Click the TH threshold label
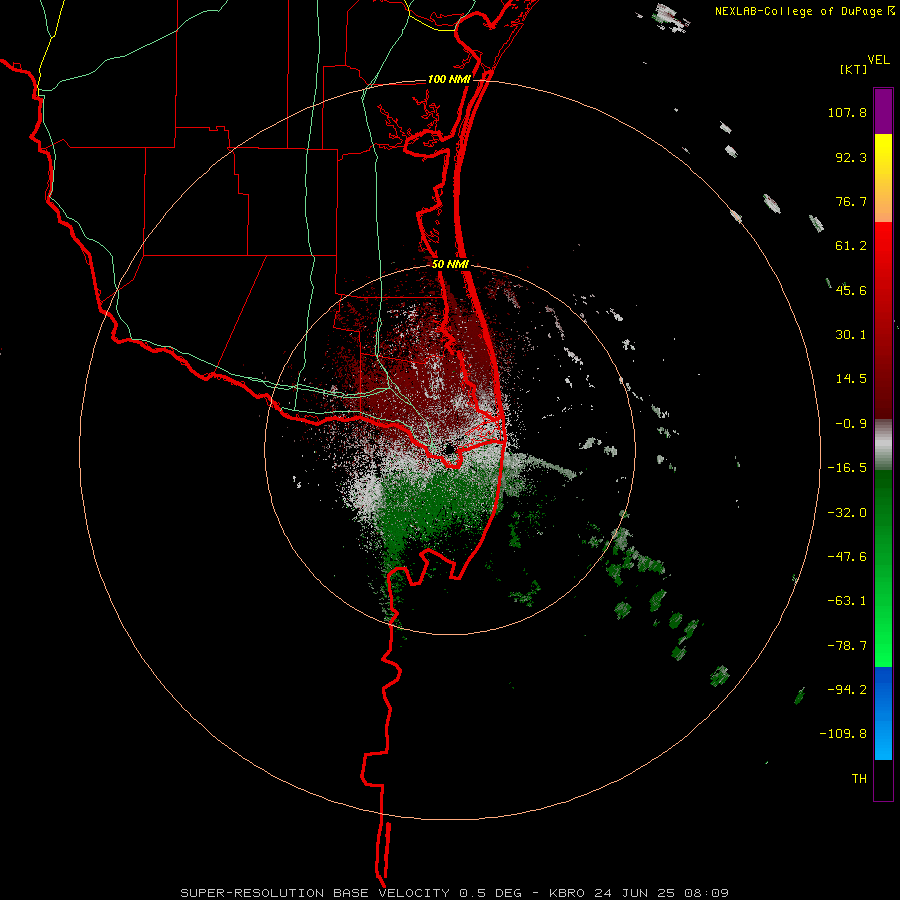The image size is (900, 900). click(859, 779)
